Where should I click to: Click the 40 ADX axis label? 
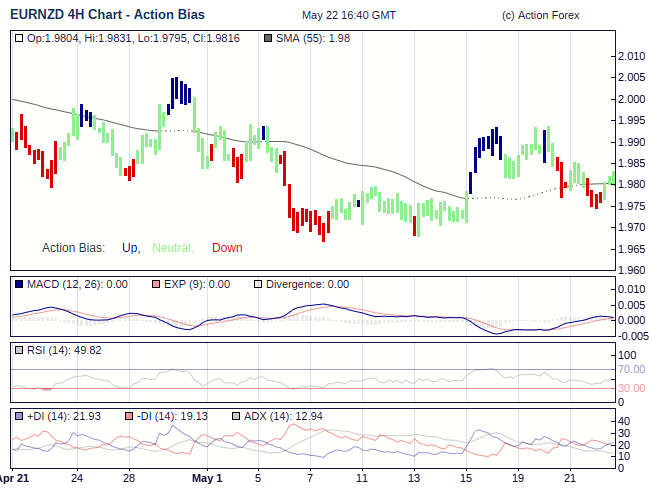click(624, 421)
